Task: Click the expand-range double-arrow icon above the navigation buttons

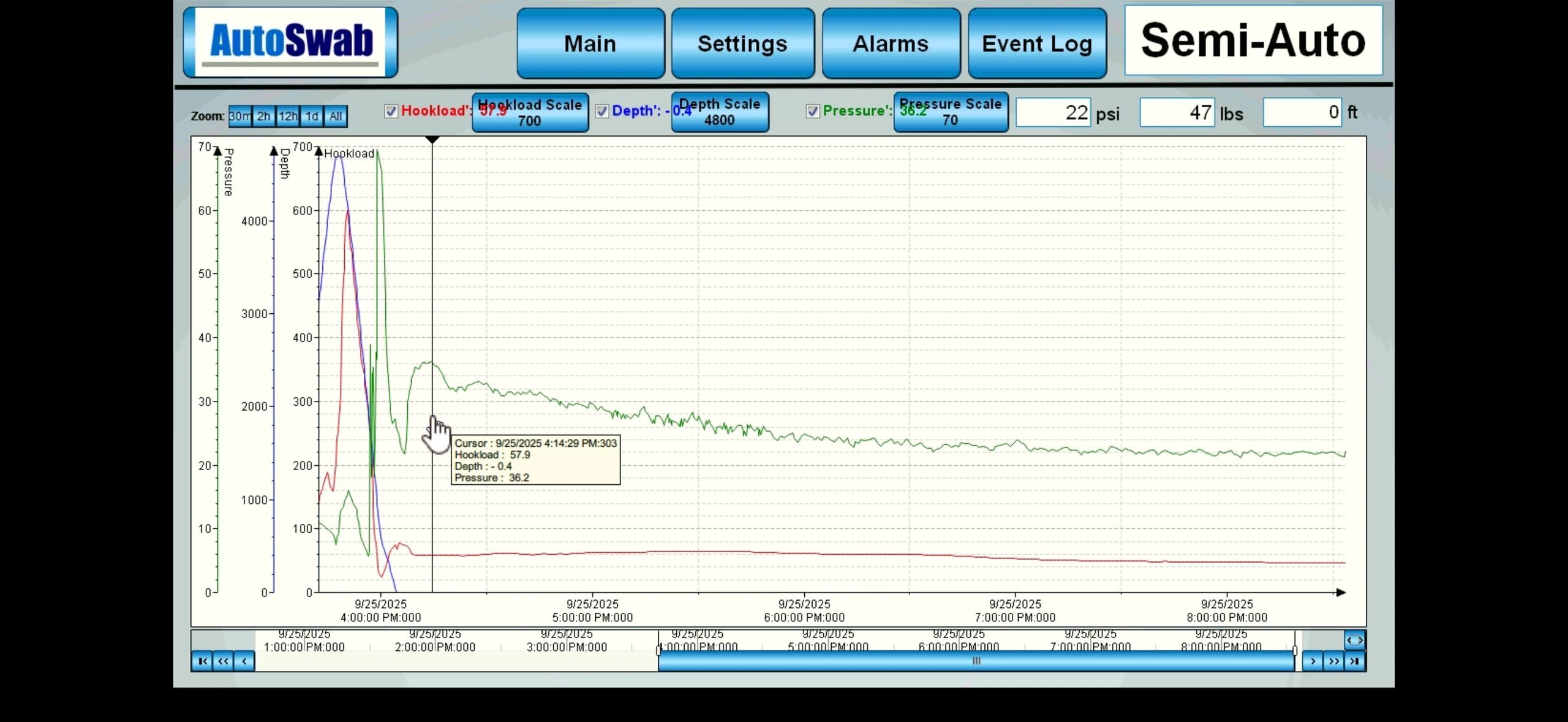Action: [1355, 640]
